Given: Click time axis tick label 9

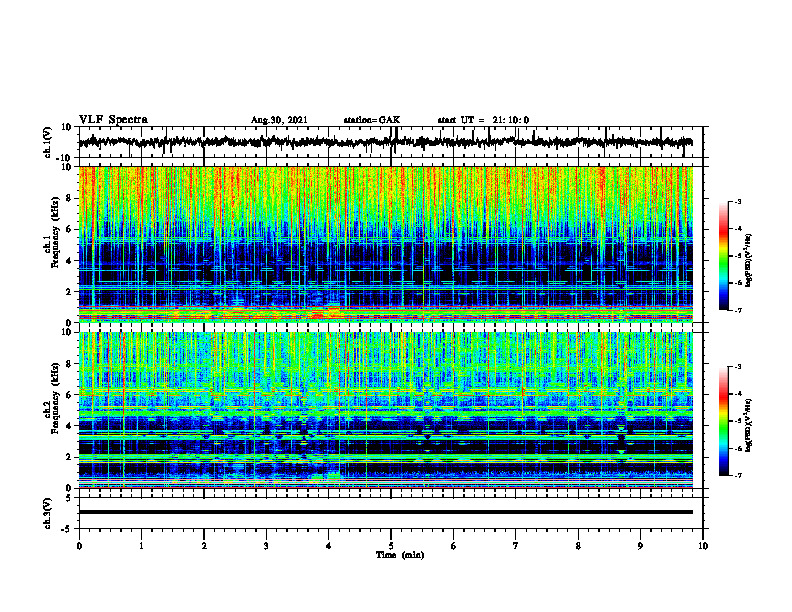Looking at the screenshot, I should tap(640, 546).
